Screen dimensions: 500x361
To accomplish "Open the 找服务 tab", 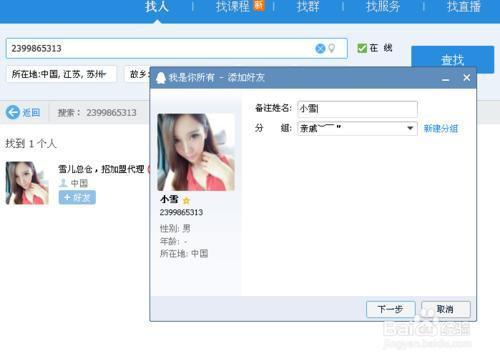I will (383, 7).
